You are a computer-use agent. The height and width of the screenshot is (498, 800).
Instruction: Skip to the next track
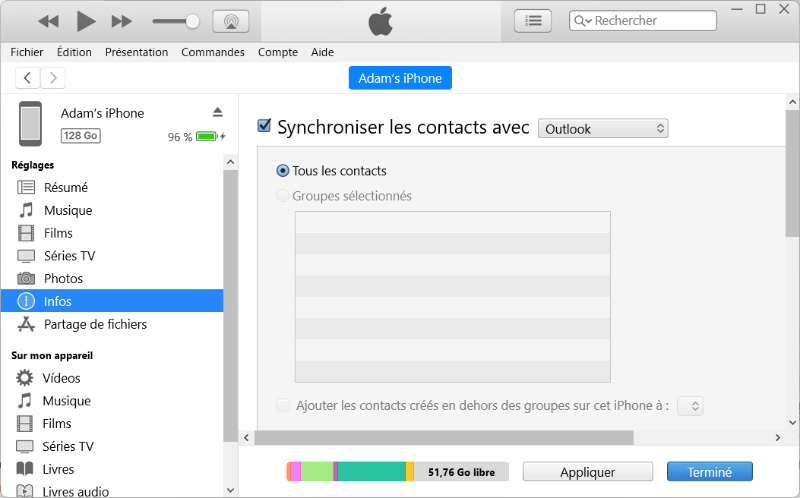(x=121, y=21)
